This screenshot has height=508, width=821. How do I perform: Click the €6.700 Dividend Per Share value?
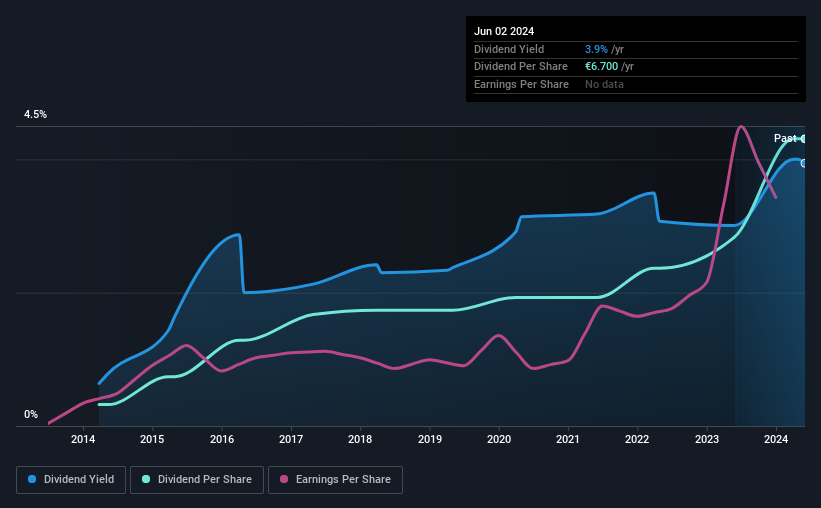(x=602, y=67)
